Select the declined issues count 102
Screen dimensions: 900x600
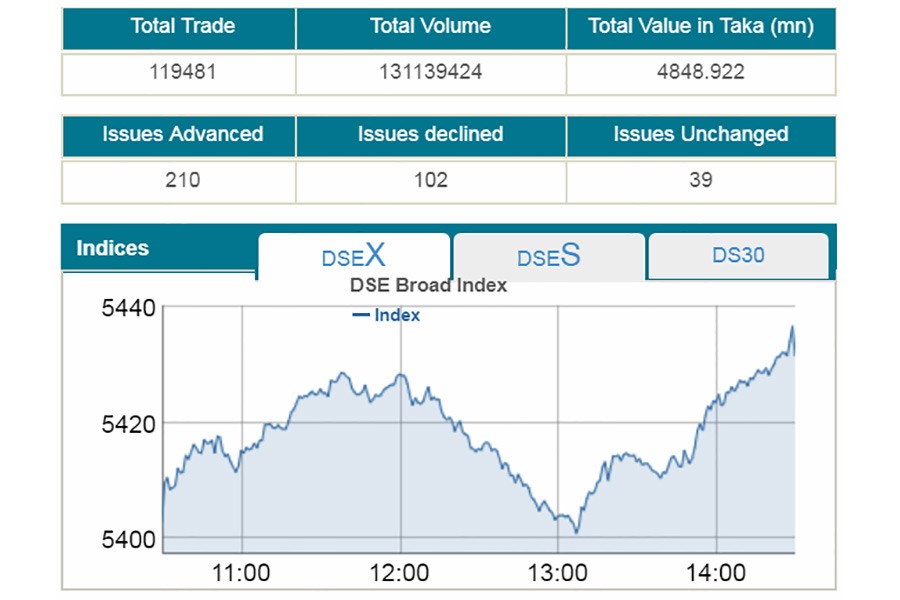[x=430, y=180]
